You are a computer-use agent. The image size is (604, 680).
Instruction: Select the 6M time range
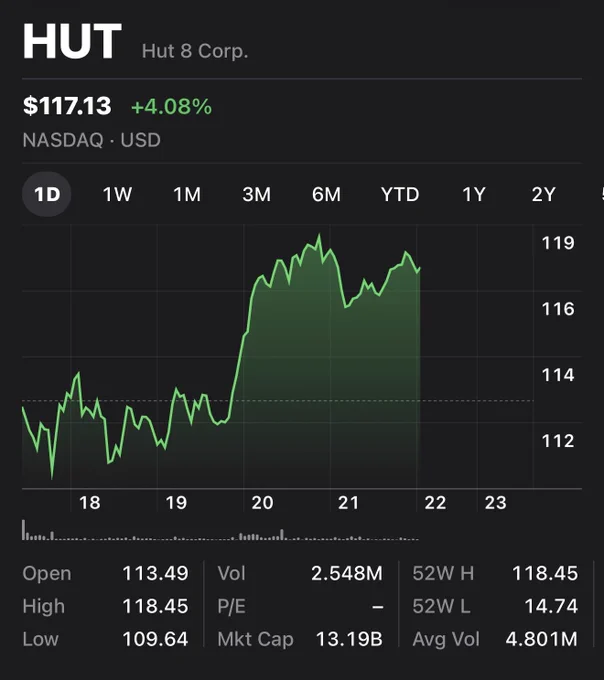[326, 194]
